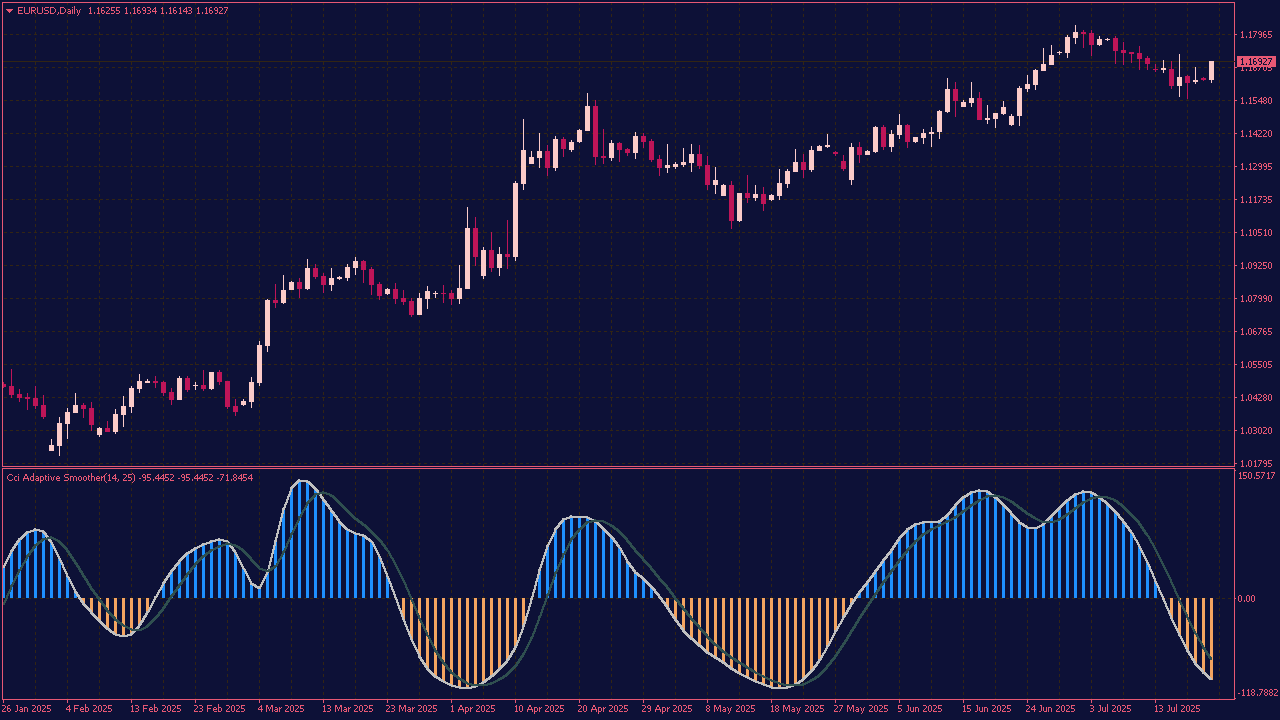Click the 150.5717 indicator scale maximum
This screenshot has width=1280, height=720.
[1257, 476]
